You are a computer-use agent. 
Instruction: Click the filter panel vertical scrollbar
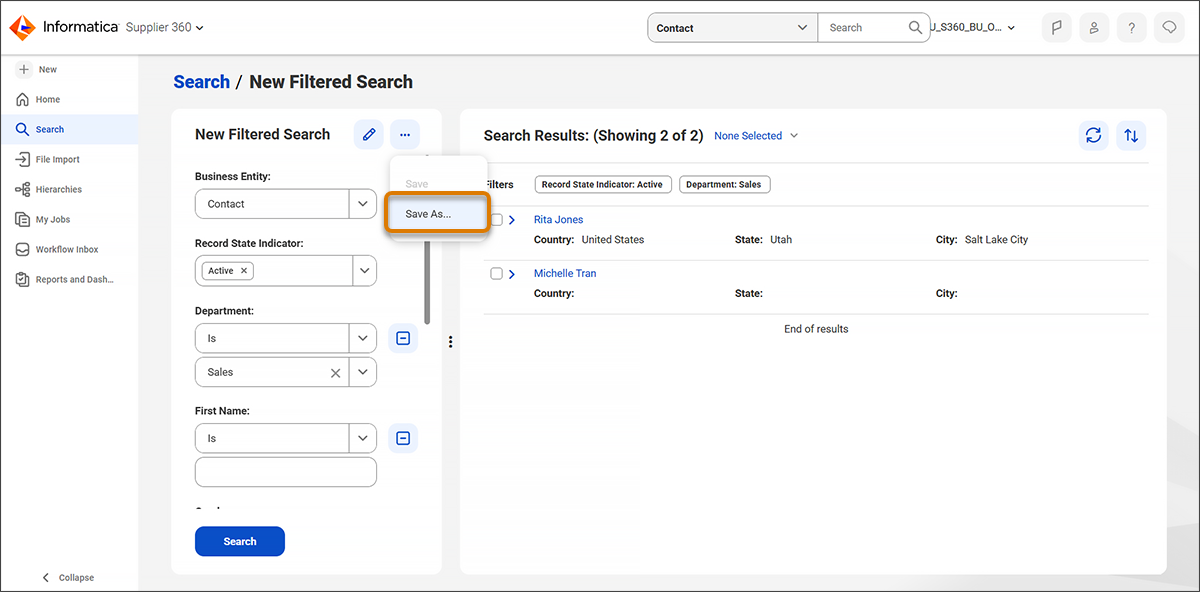click(427, 280)
